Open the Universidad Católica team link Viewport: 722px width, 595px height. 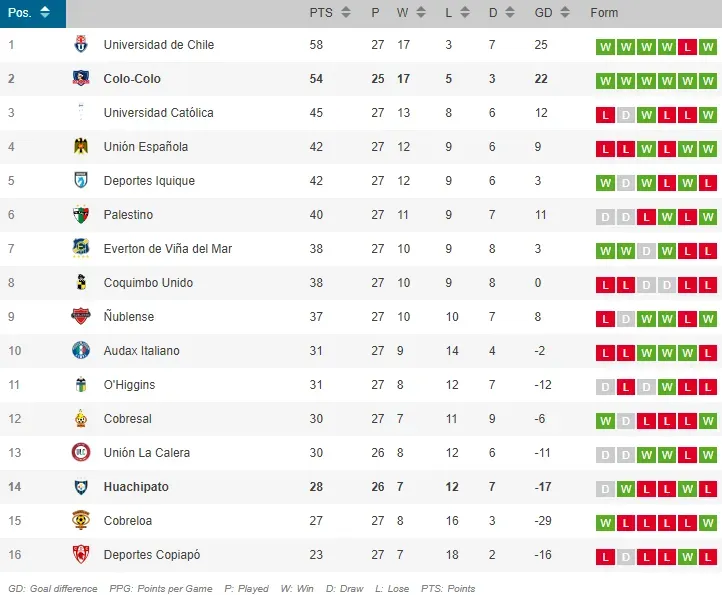tap(158, 113)
